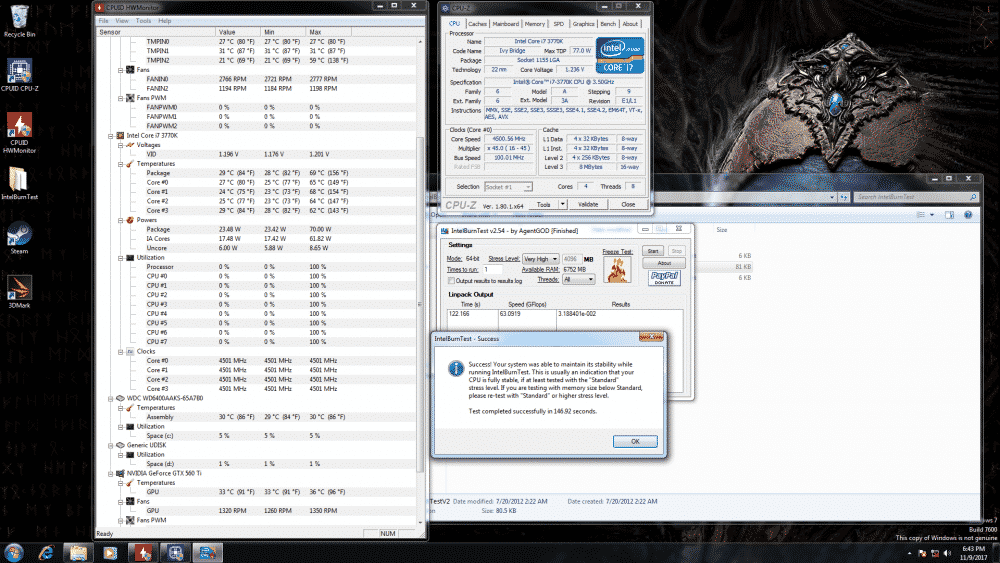Open the IntelBurnTest desktop folder
The image size is (1000, 563).
[19, 184]
